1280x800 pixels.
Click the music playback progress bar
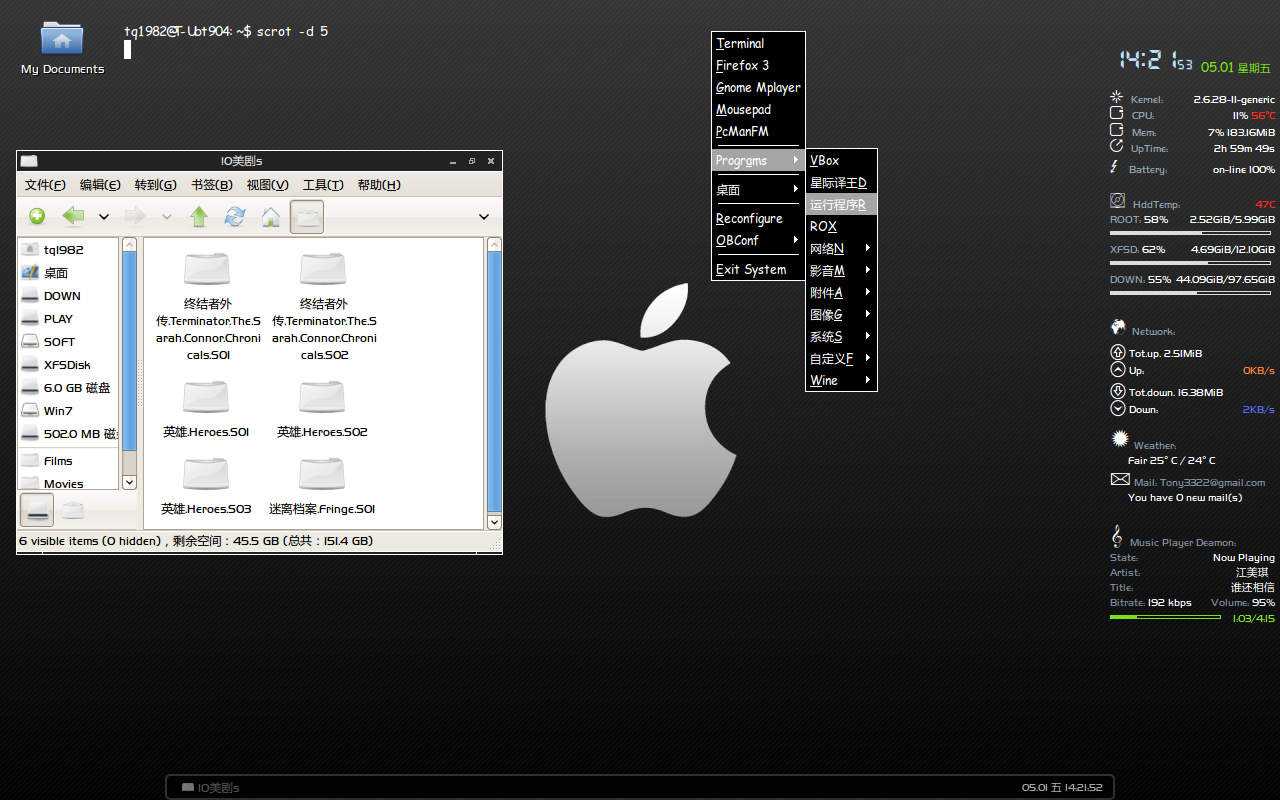click(1165, 617)
